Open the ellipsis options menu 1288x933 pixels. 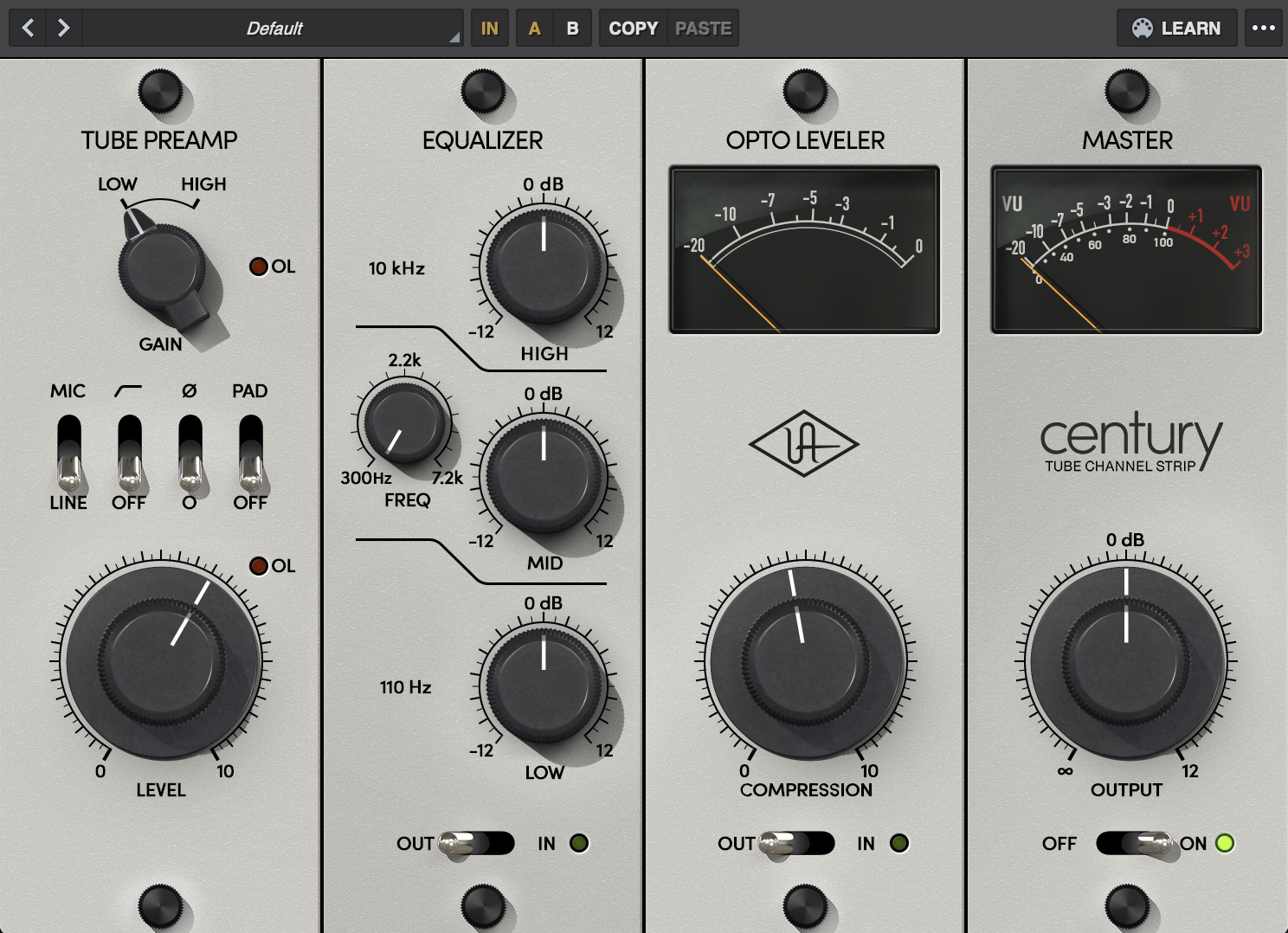point(1263,28)
